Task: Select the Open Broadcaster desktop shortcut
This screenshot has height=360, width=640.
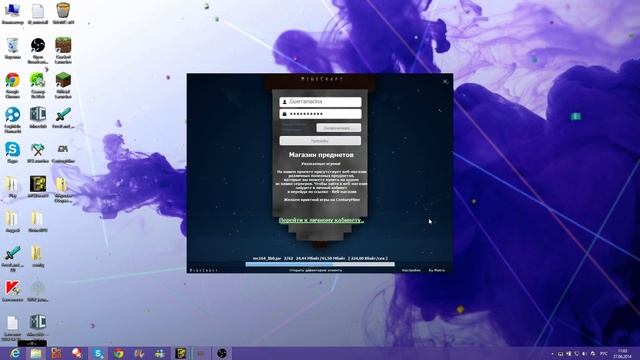Action: 38,50
